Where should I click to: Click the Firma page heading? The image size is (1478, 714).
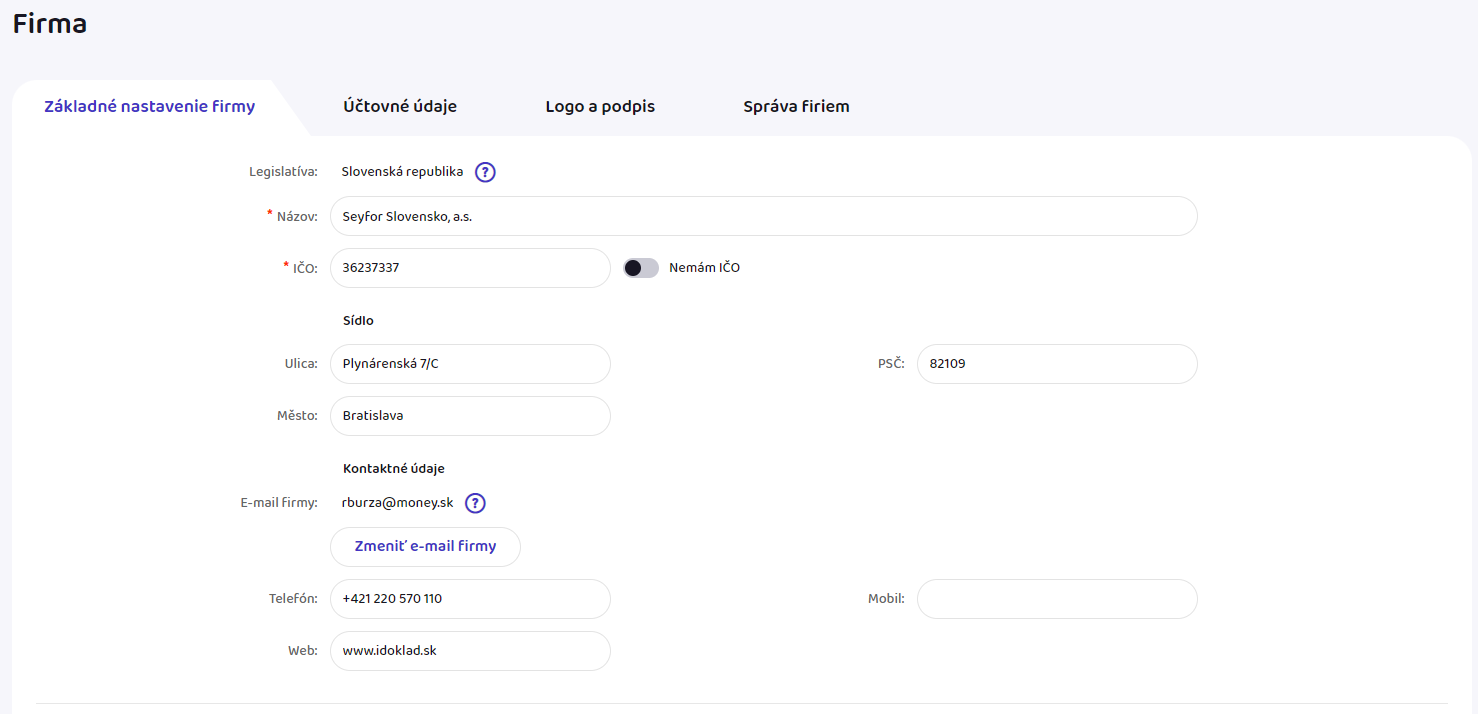pos(50,24)
